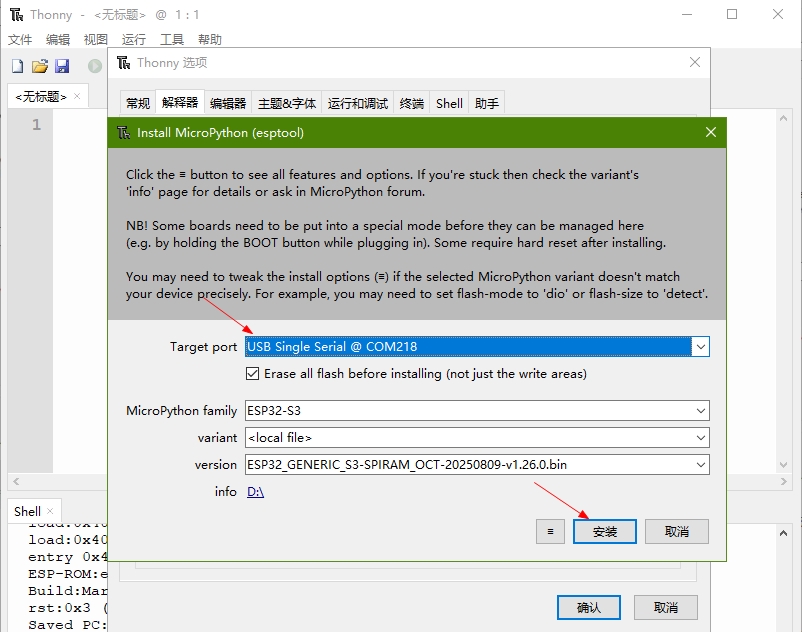802x632 pixels.
Task: Click the green Run script icon
Action: click(95, 66)
